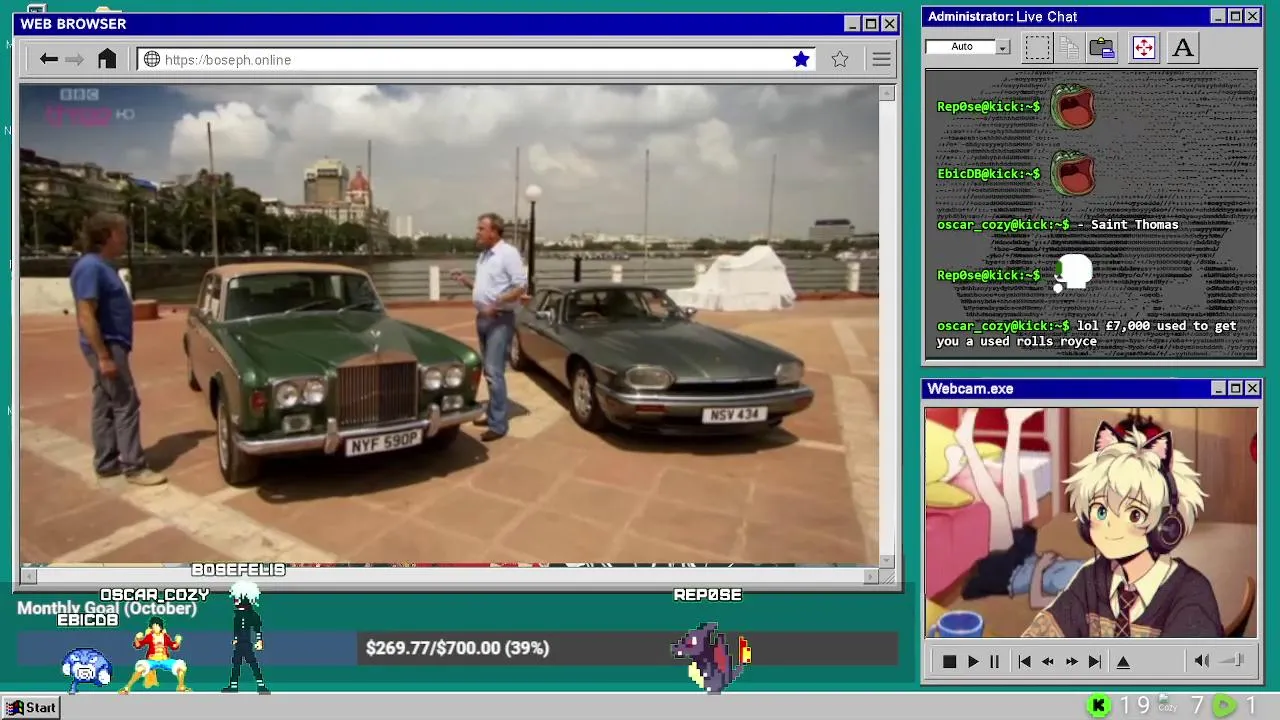Viewport: 1280px width, 720px height.
Task: Click the fast-forward button in Webcam.exe
Action: tap(1072, 661)
